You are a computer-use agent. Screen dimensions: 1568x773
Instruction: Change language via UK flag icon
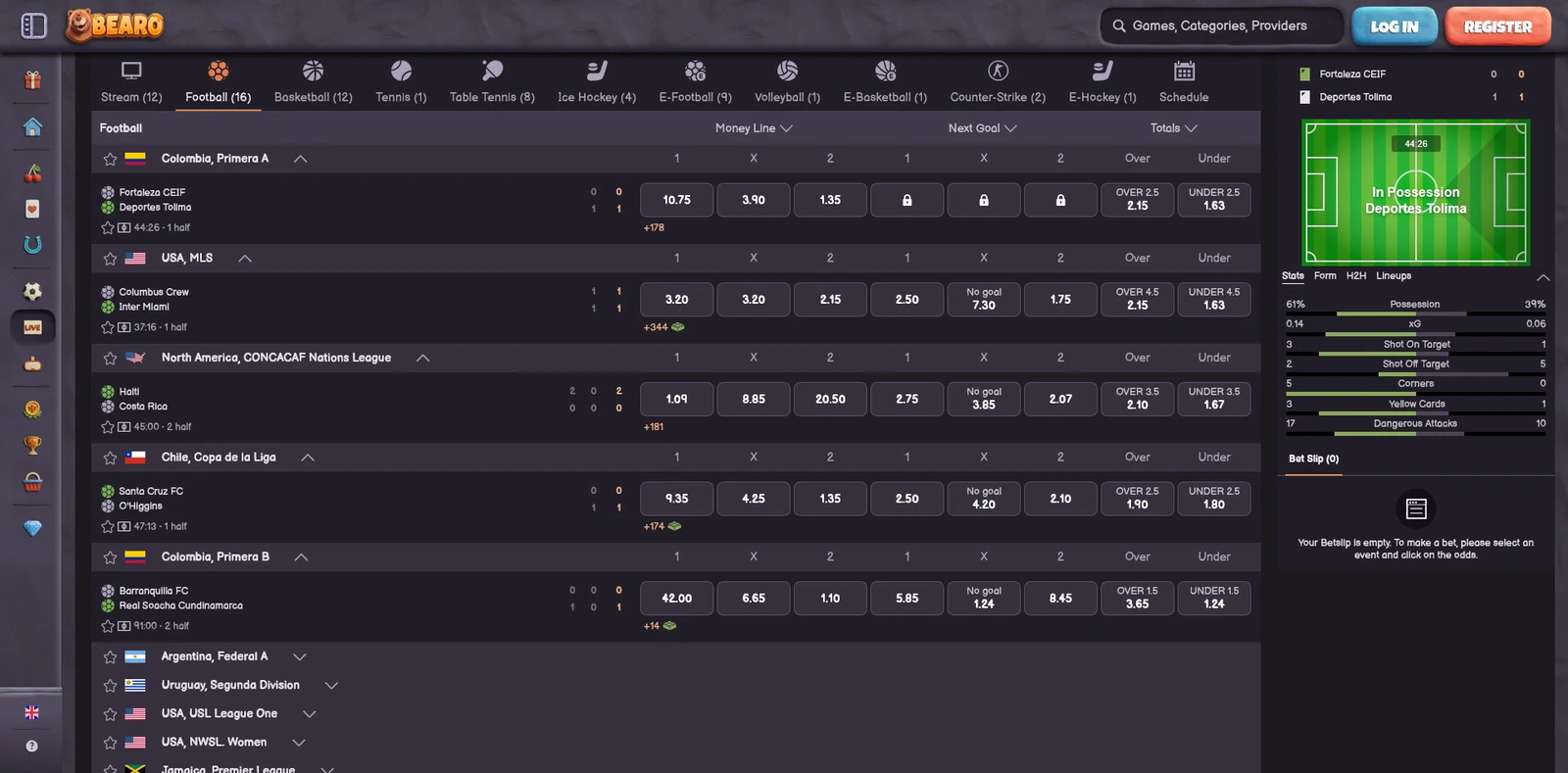[x=31, y=712]
